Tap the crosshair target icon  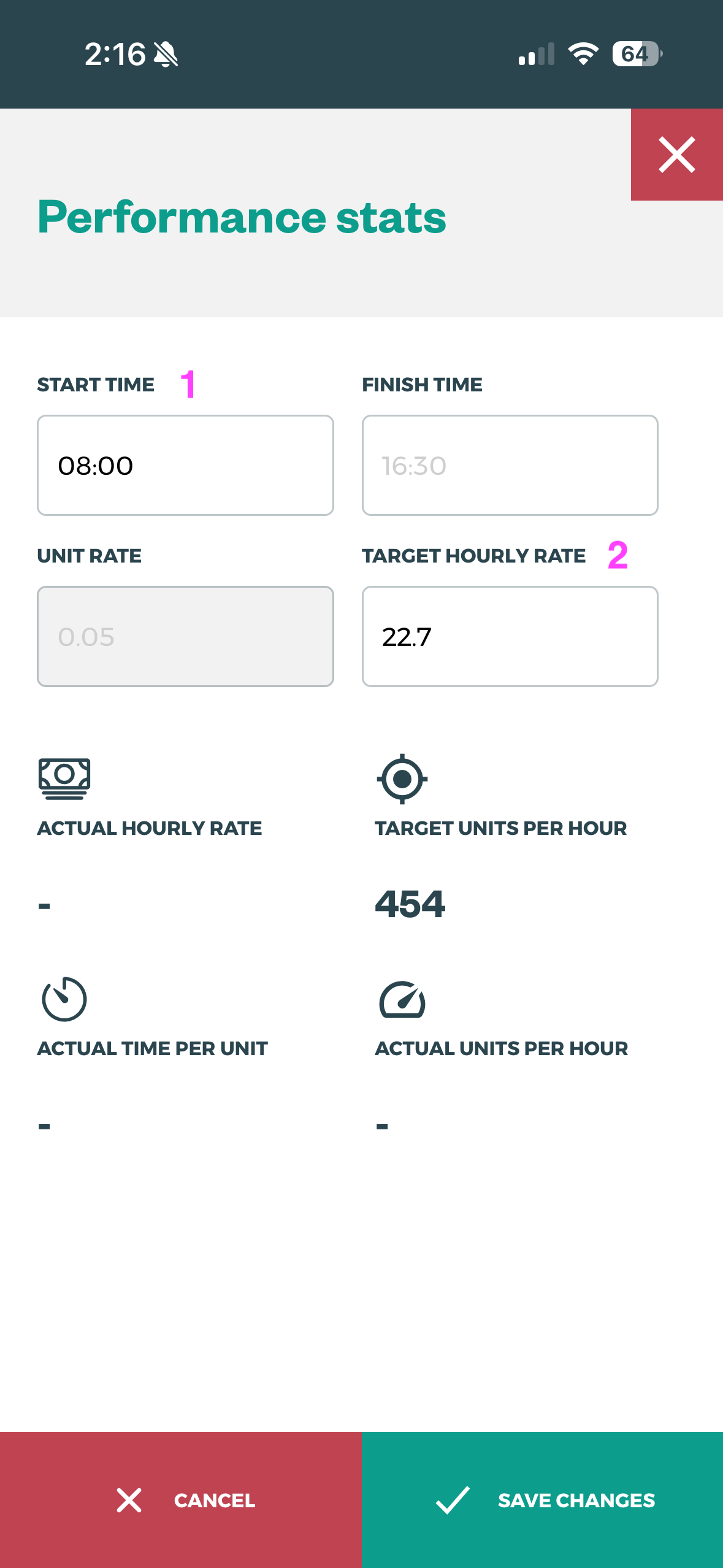[x=402, y=778]
